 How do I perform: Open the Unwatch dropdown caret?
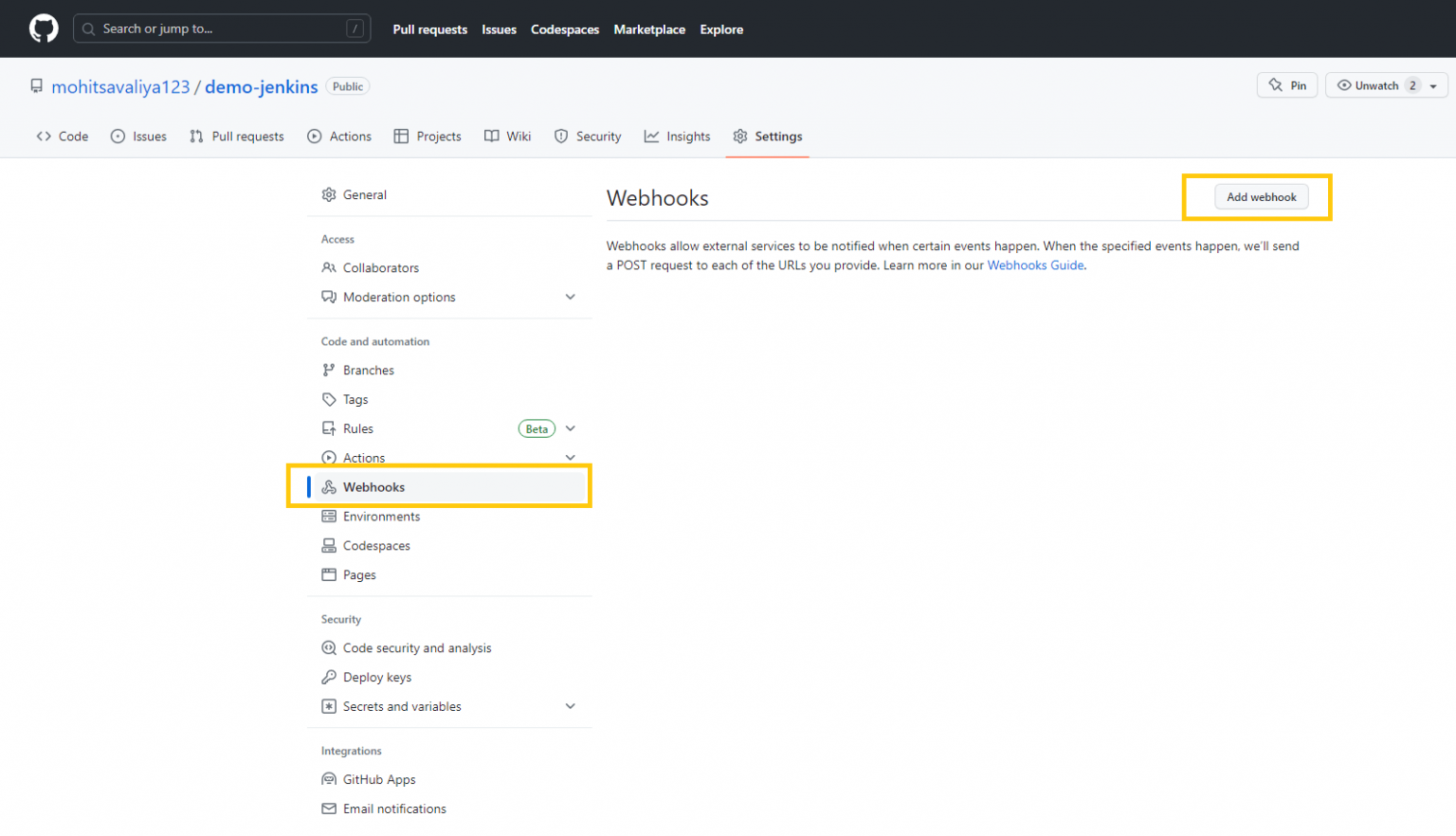(1434, 85)
